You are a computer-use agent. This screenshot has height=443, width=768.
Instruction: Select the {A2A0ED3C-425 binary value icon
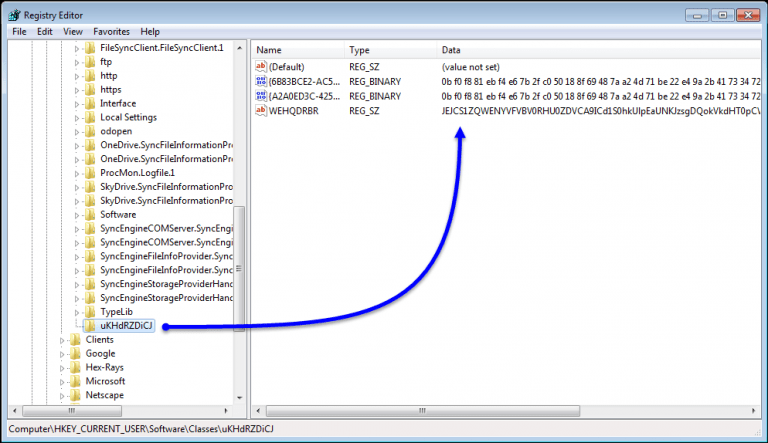pyautogui.click(x=261, y=96)
